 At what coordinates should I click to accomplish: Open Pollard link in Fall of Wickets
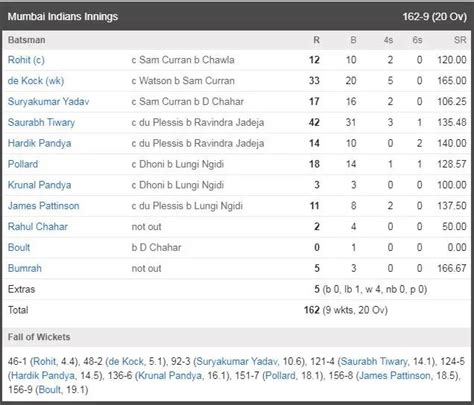[280, 376]
